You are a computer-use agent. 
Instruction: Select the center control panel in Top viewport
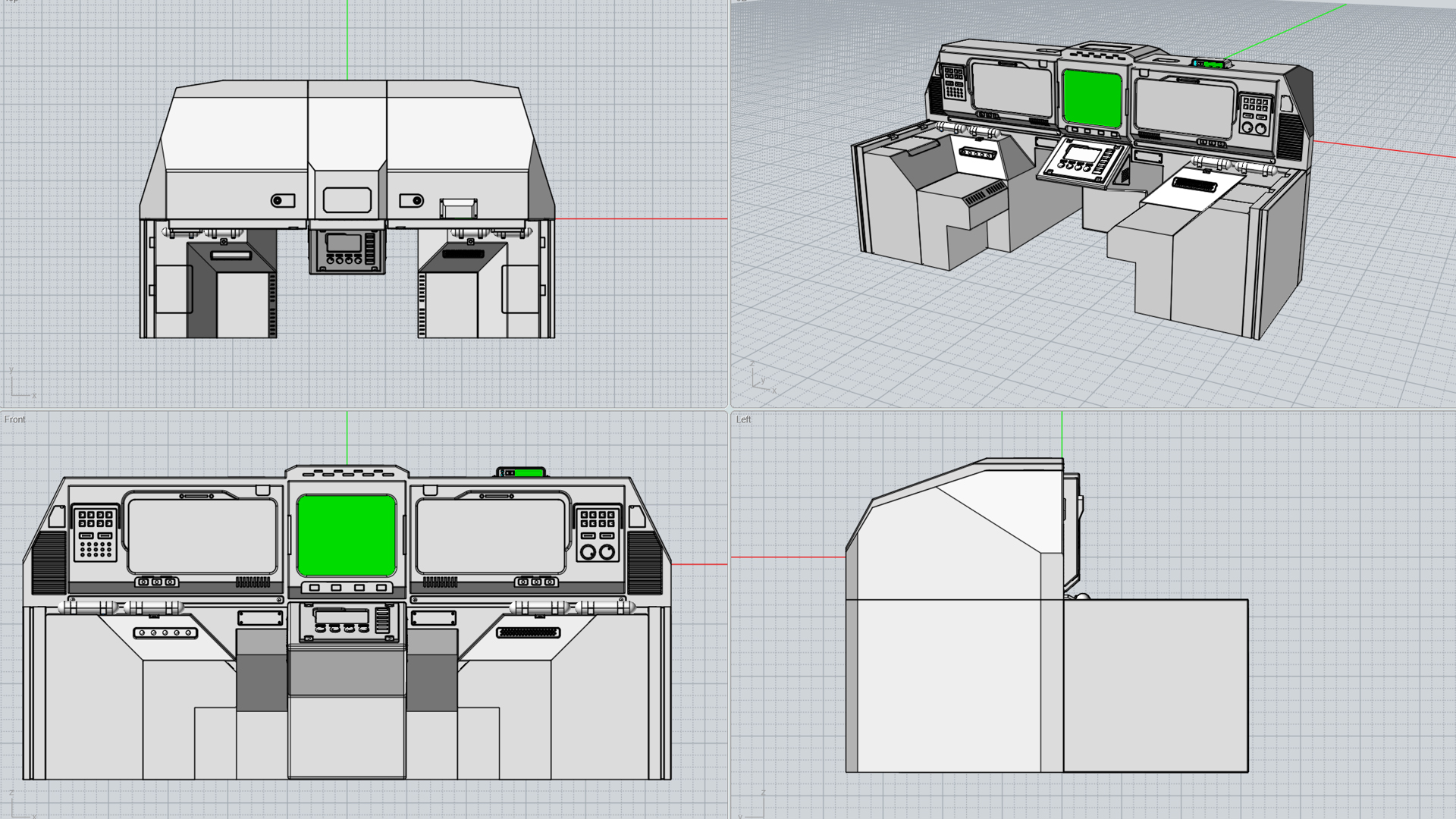[347, 250]
